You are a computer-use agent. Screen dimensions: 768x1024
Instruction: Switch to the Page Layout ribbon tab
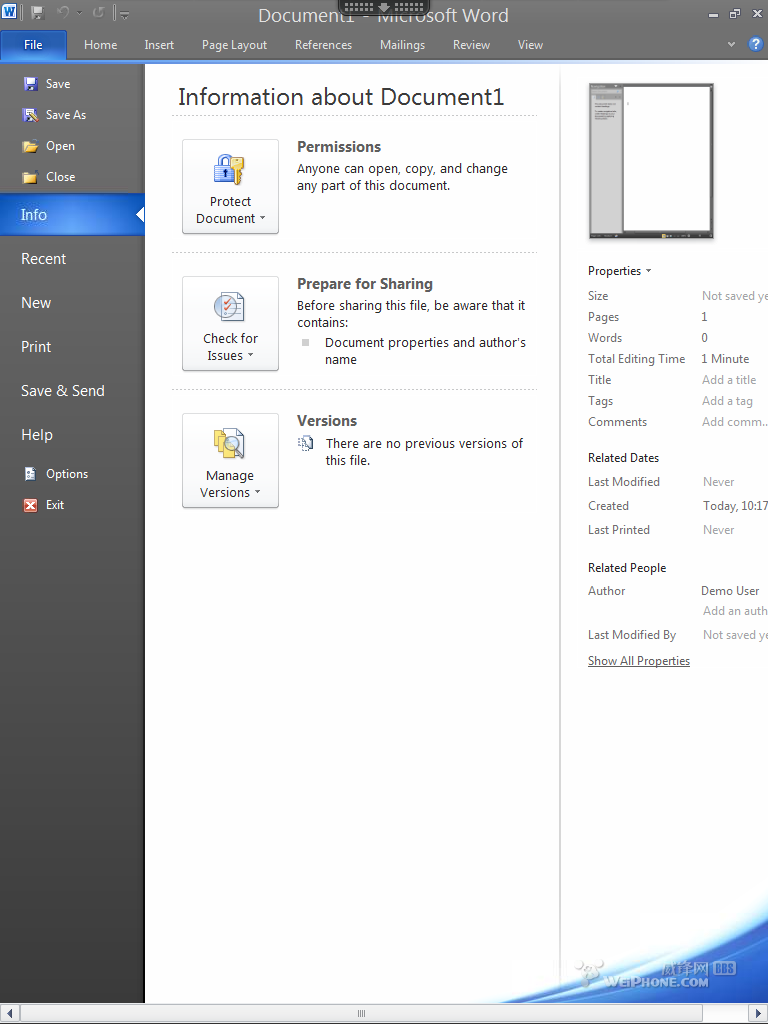[234, 45]
